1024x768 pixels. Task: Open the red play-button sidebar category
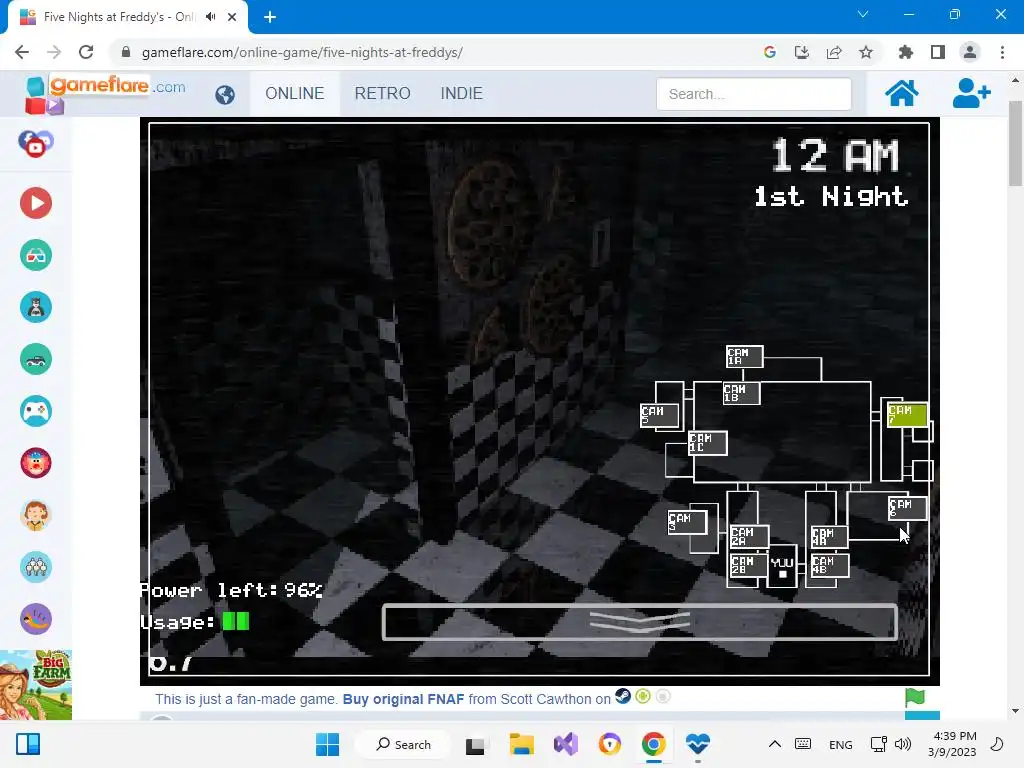pos(36,203)
